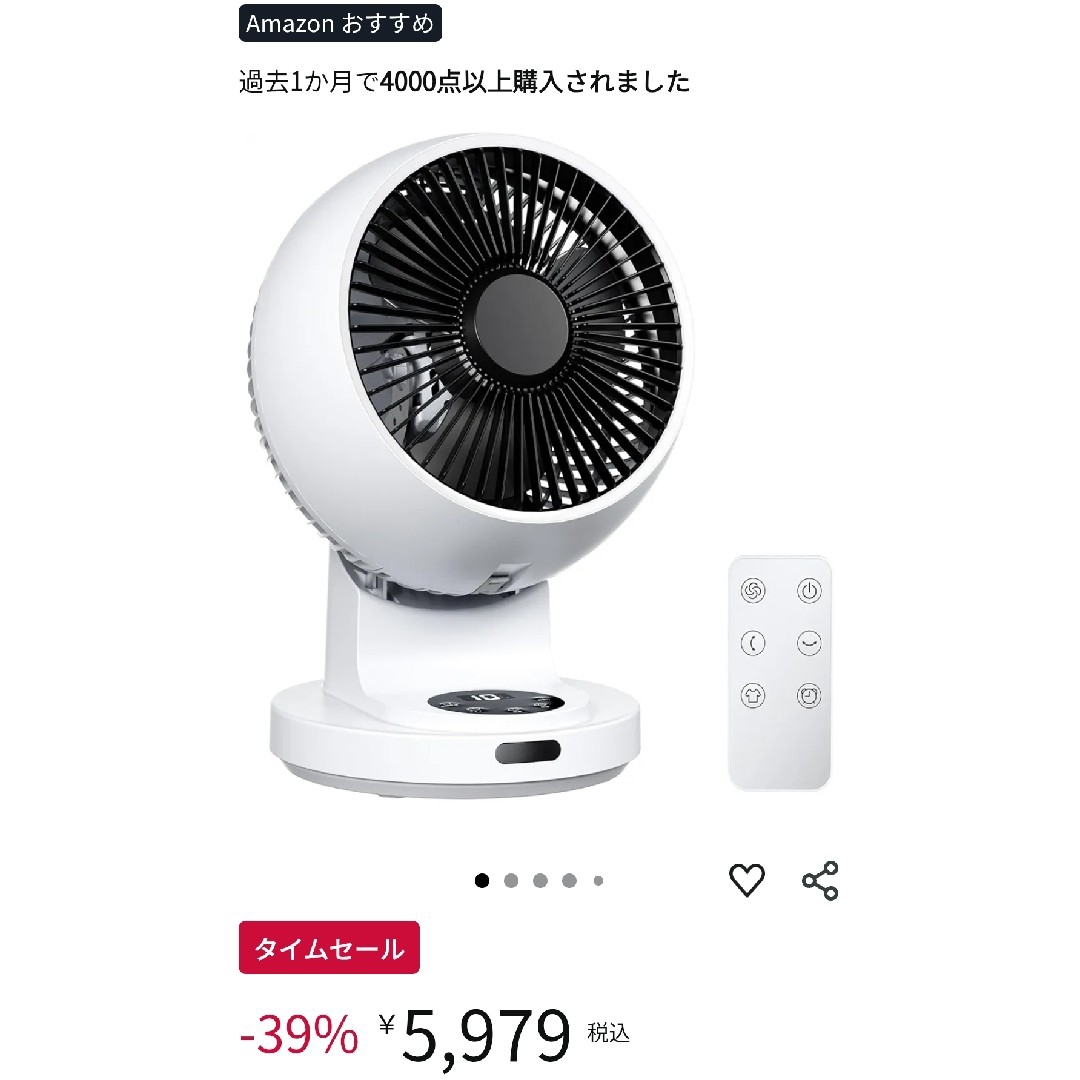
Task: Click the 4000点以上購入されました purchase notice
Action: coord(534,81)
